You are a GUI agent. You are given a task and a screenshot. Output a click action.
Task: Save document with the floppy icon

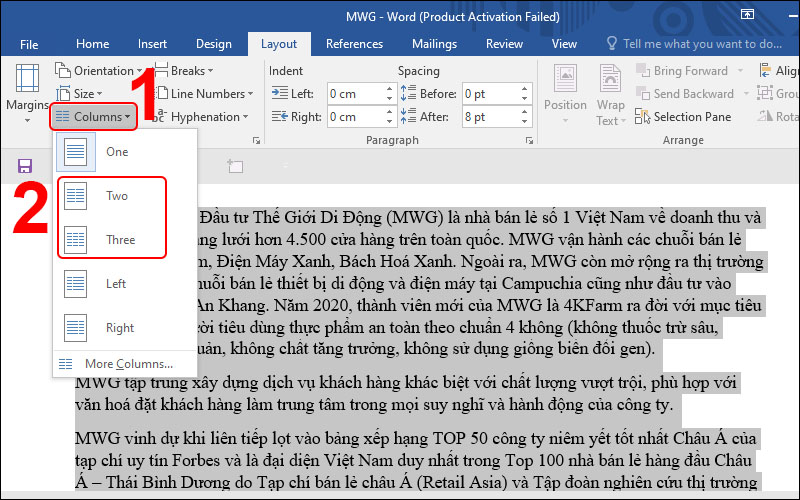tap(24, 166)
